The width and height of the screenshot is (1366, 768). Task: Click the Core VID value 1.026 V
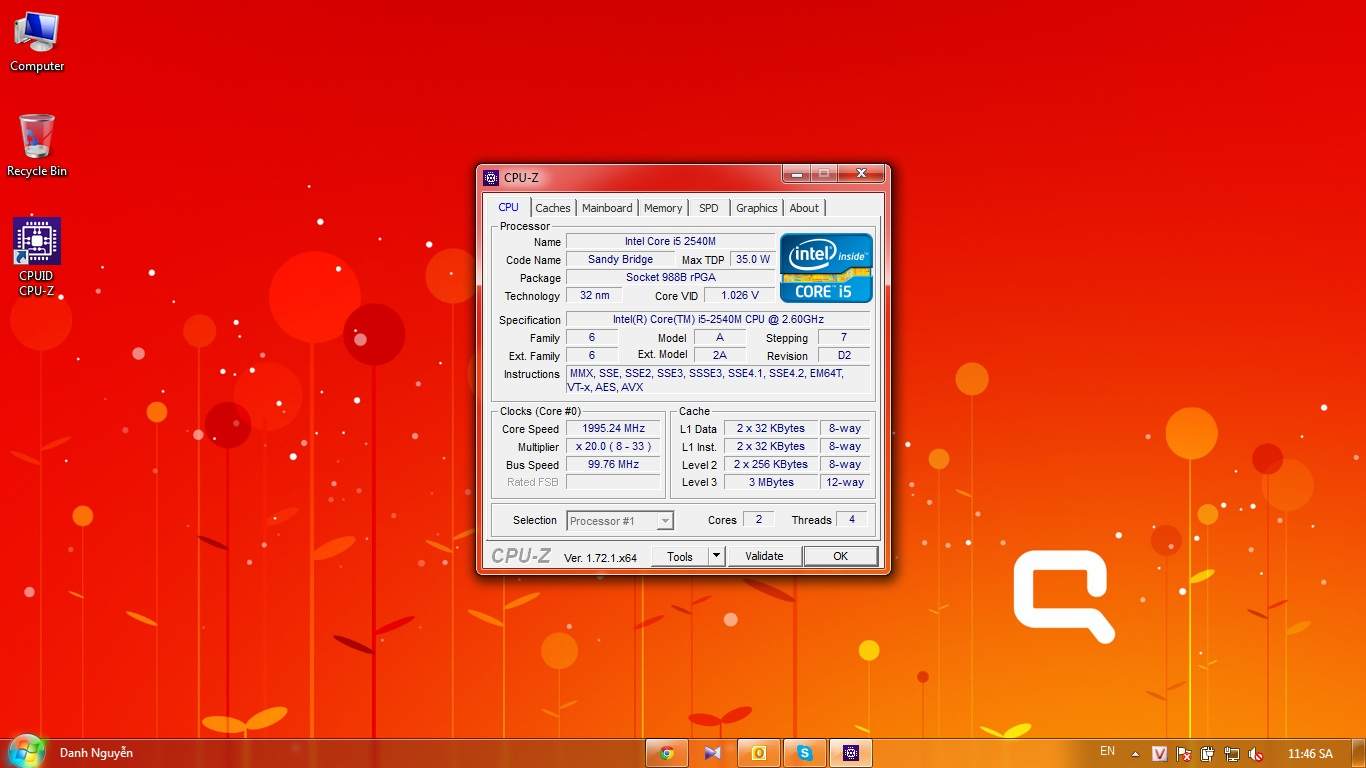[x=740, y=295]
